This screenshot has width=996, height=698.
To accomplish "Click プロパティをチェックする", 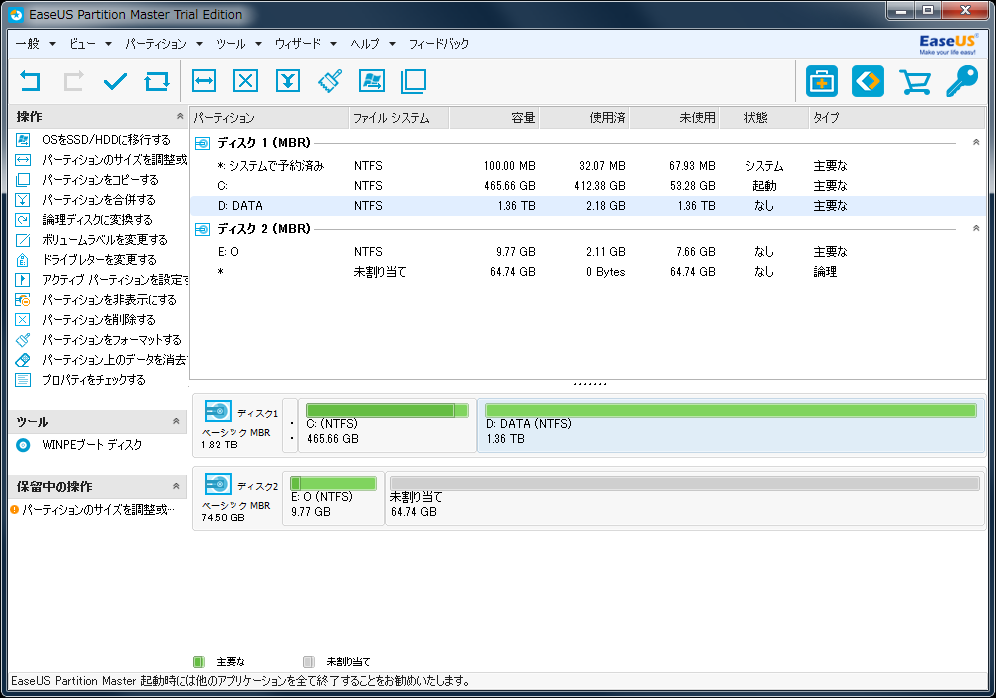I will click(x=94, y=380).
